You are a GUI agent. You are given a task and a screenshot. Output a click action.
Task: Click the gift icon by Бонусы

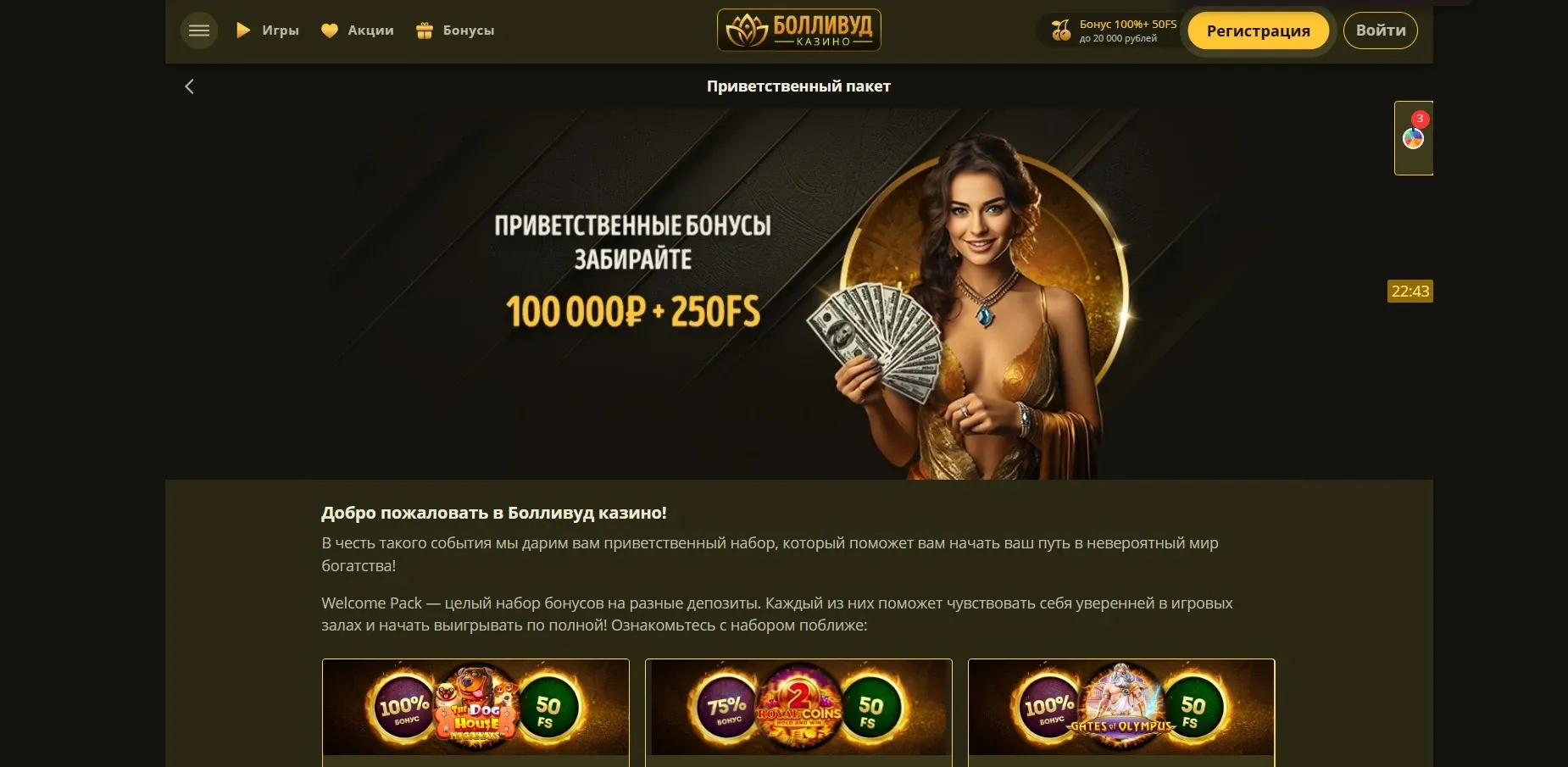pyautogui.click(x=425, y=31)
